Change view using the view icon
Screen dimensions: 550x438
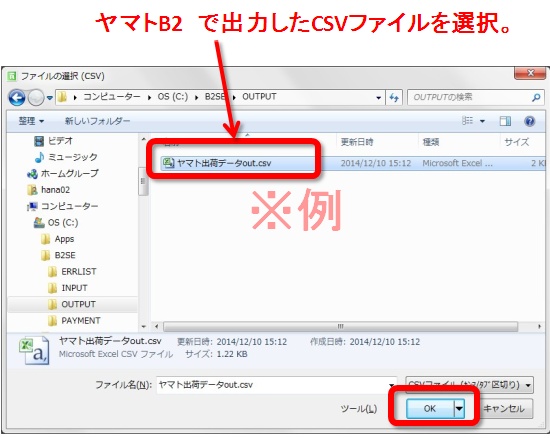point(467,121)
